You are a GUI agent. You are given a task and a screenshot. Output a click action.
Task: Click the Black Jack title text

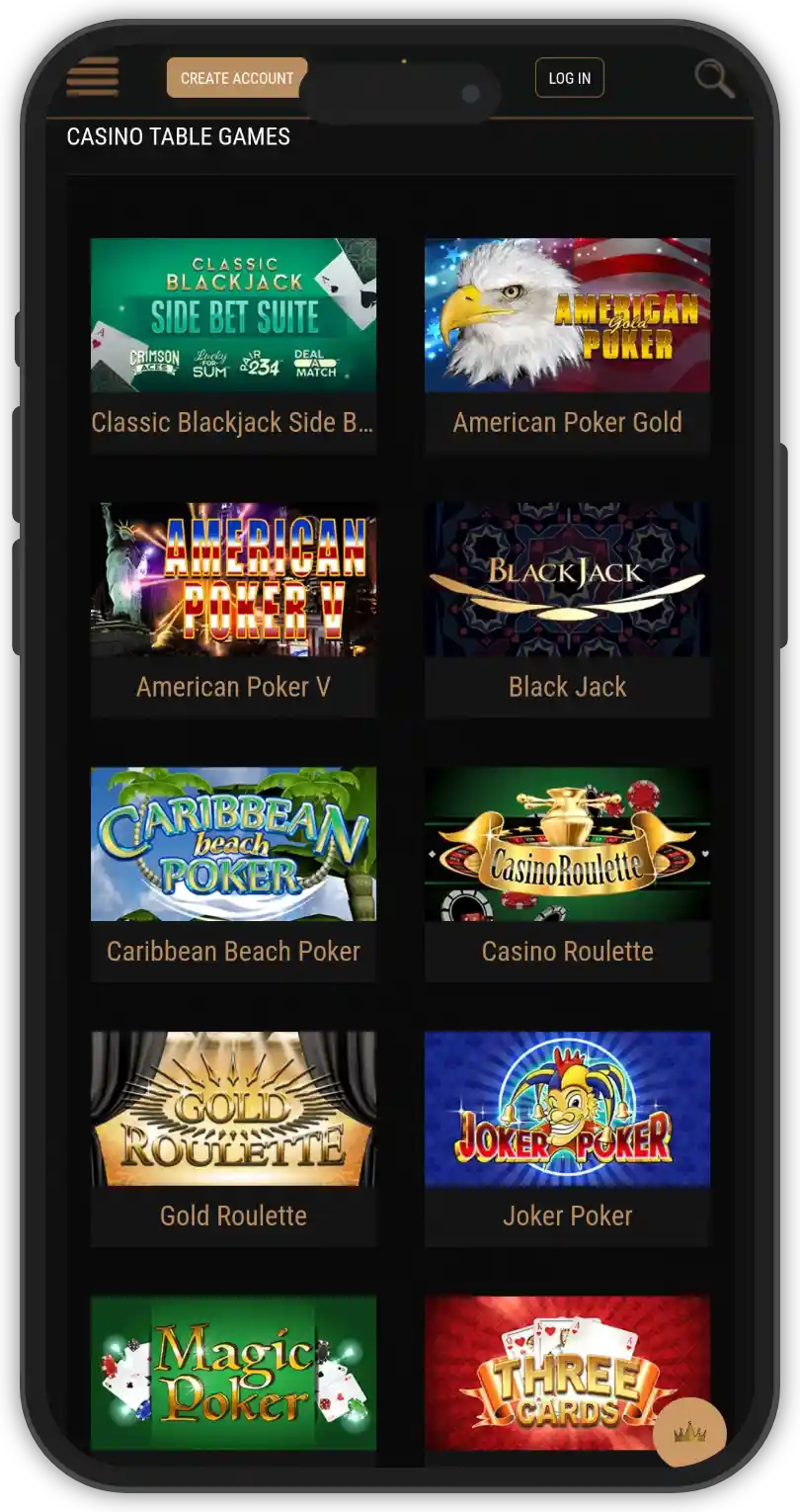[x=568, y=687]
